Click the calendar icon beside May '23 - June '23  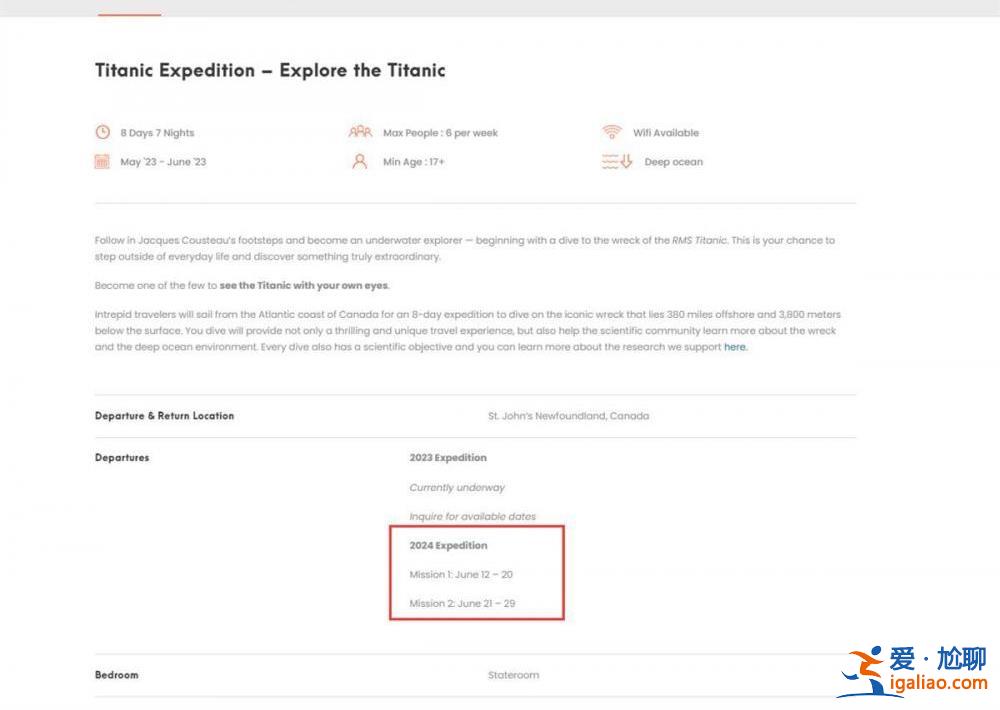102,161
